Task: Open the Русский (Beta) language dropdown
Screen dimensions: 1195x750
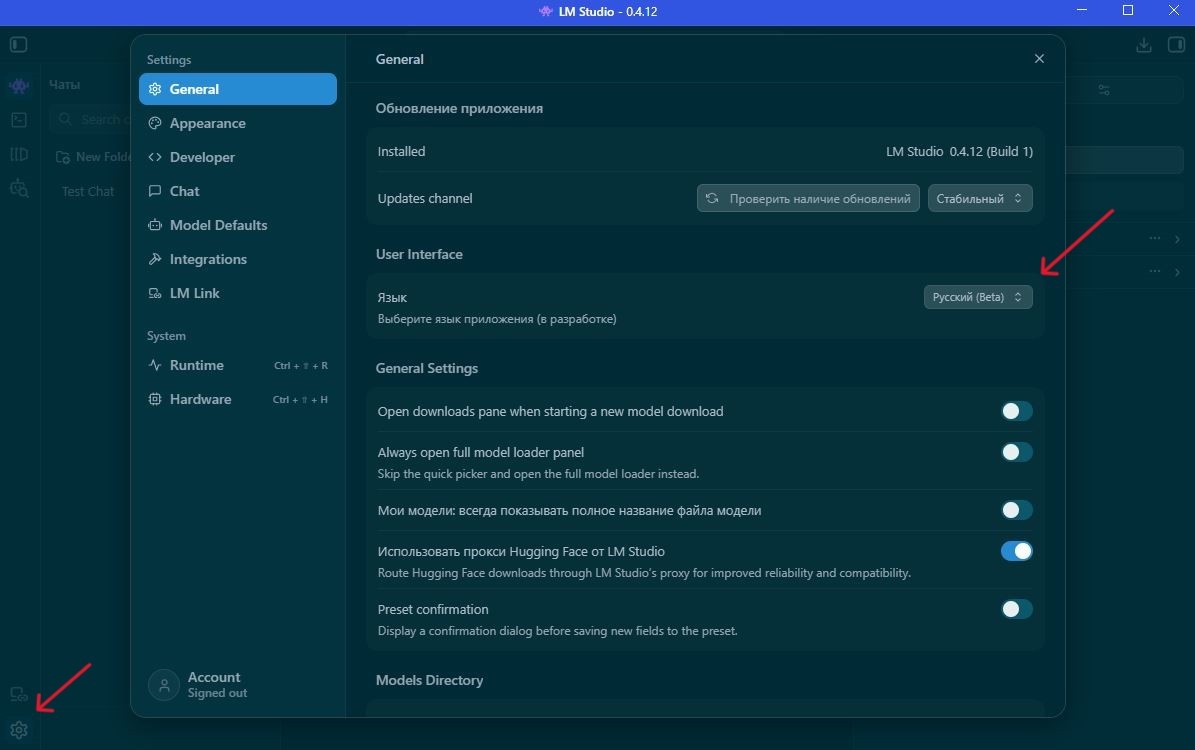Action: pos(978,297)
